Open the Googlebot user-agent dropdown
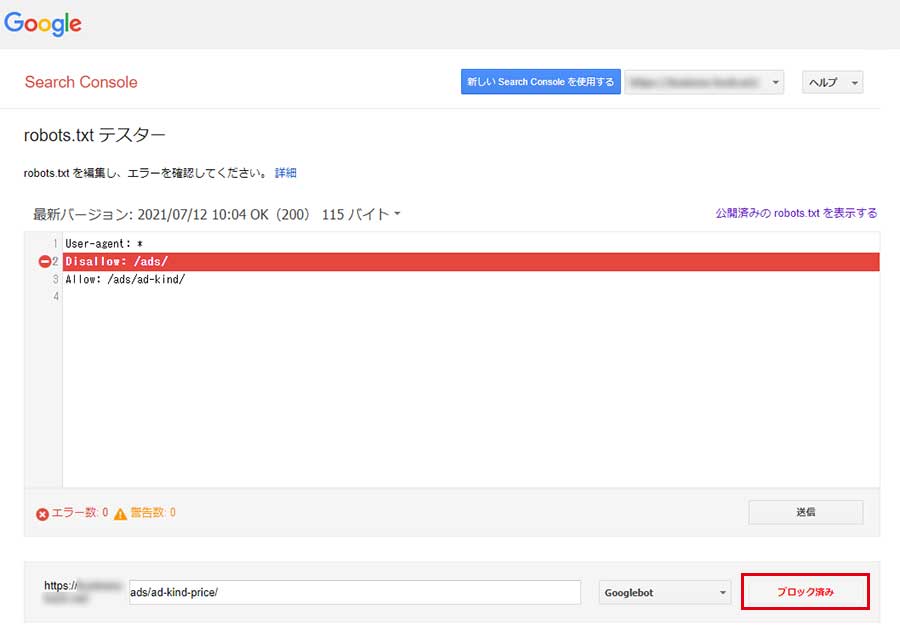 (665, 593)
